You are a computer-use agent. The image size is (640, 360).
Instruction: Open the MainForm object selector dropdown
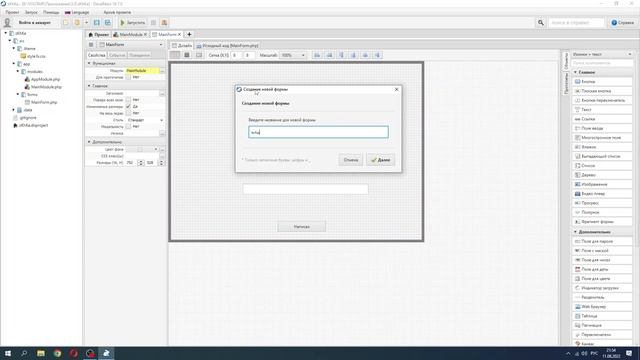point(131,44)
